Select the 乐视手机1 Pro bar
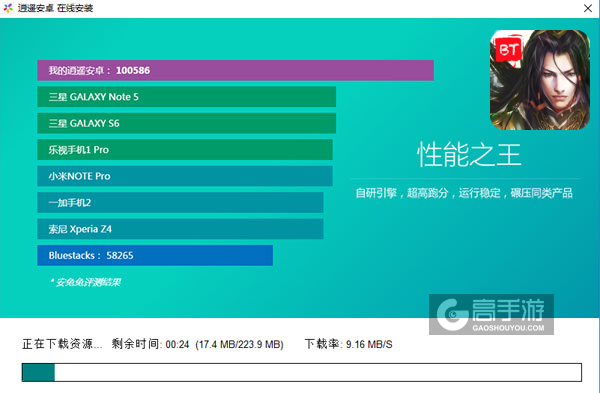Image resolution: width=600 pixels, height=393 pixels. (185, 149)
